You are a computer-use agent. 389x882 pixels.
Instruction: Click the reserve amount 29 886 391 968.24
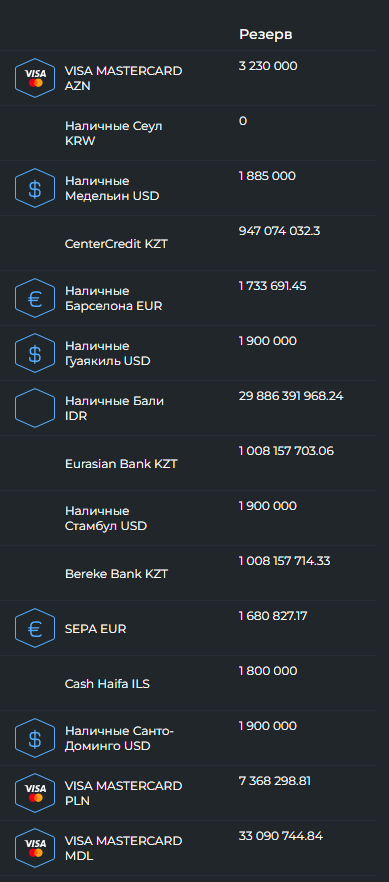291,396
